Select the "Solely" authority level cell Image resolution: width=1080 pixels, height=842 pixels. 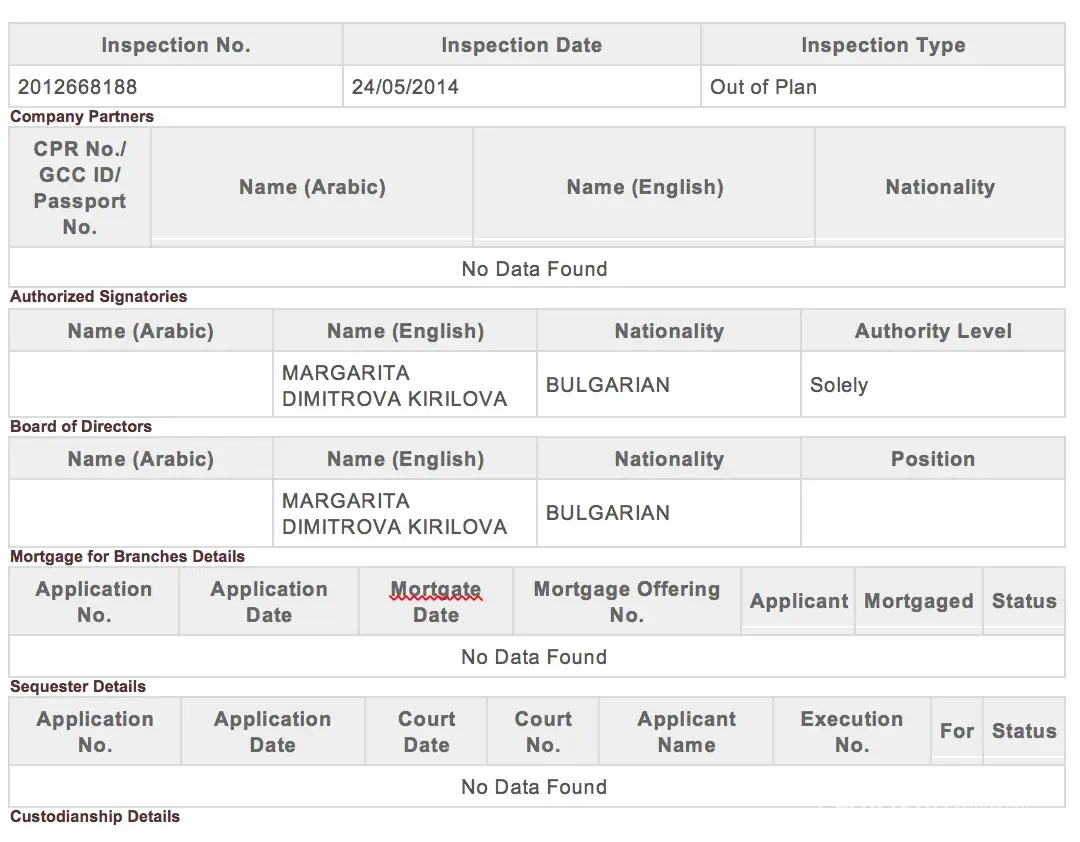coord(839,385)
